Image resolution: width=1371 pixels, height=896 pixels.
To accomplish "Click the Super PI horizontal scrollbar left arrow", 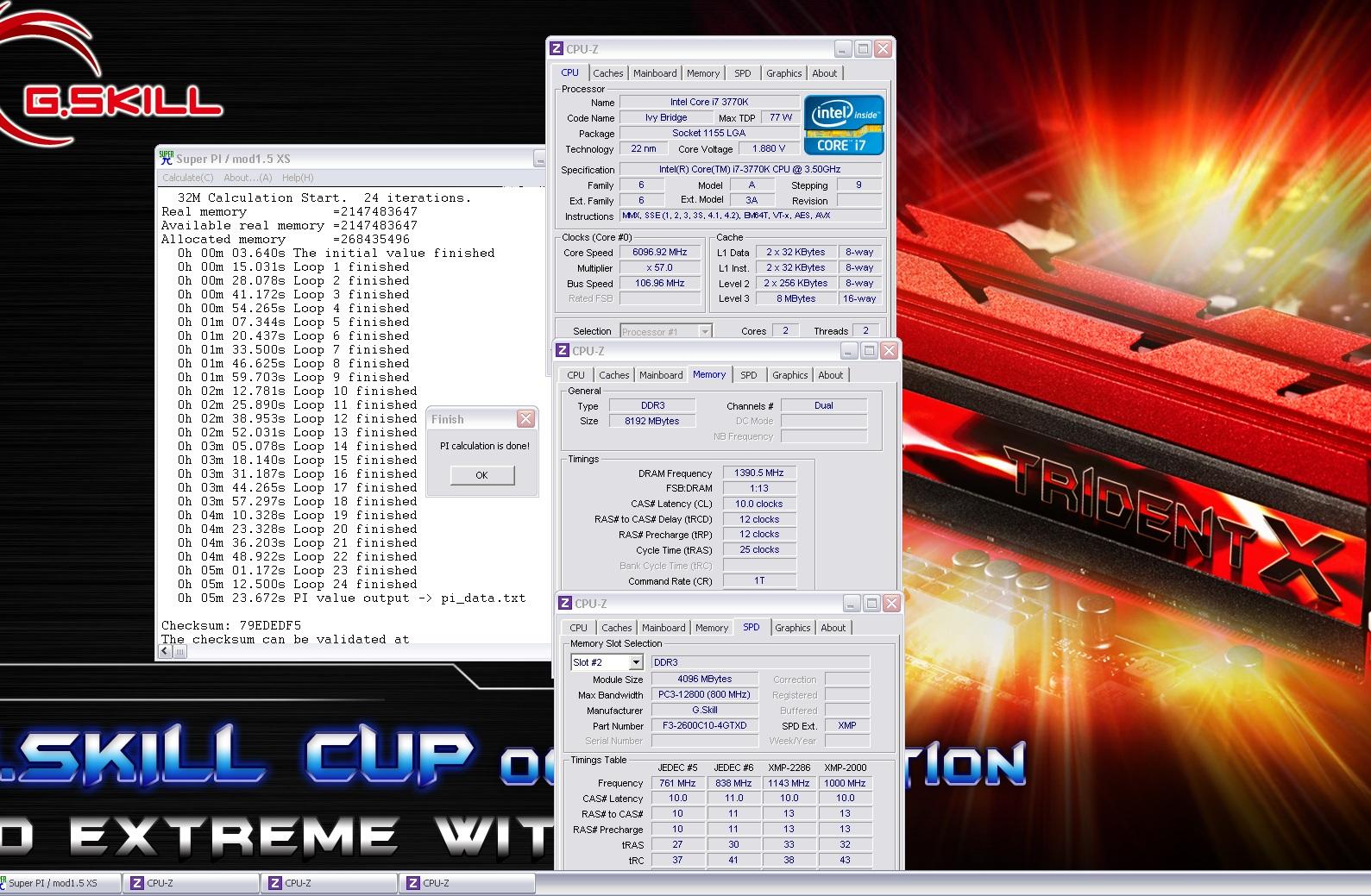I will pos(165,652).
